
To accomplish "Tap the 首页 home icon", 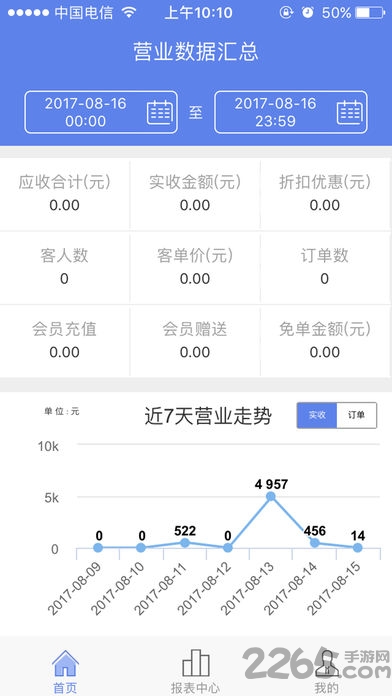I will 65,663.
